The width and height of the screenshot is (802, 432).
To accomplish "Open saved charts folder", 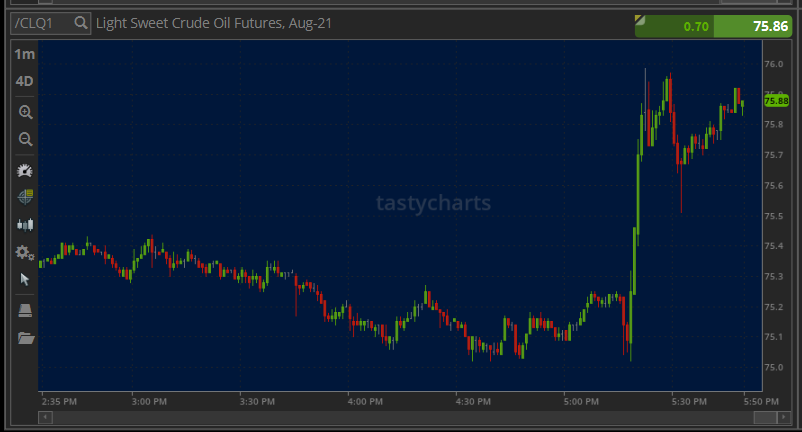I will [25, 338].
